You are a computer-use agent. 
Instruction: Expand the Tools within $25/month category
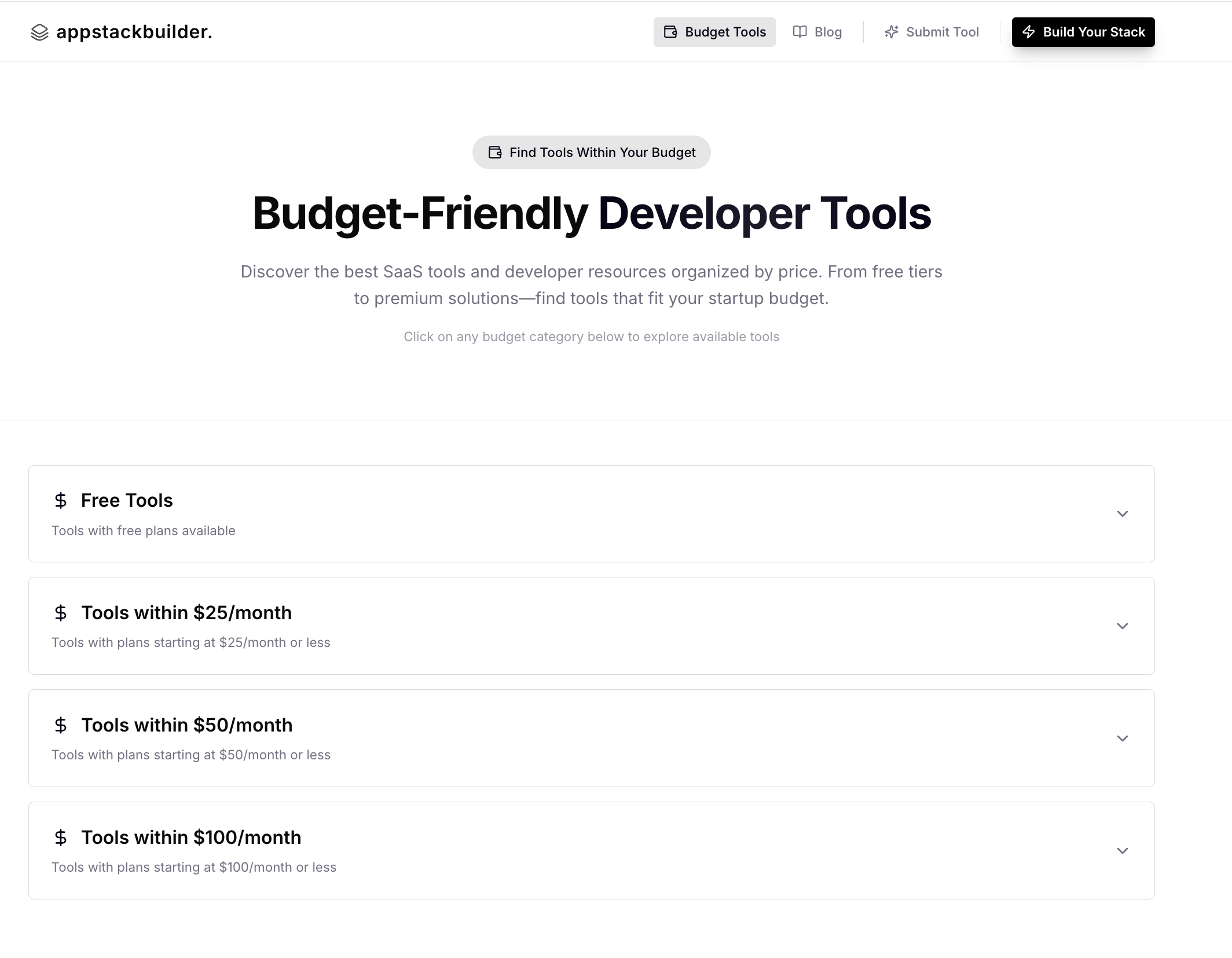pyautogui.click(x=1123, y=626)
